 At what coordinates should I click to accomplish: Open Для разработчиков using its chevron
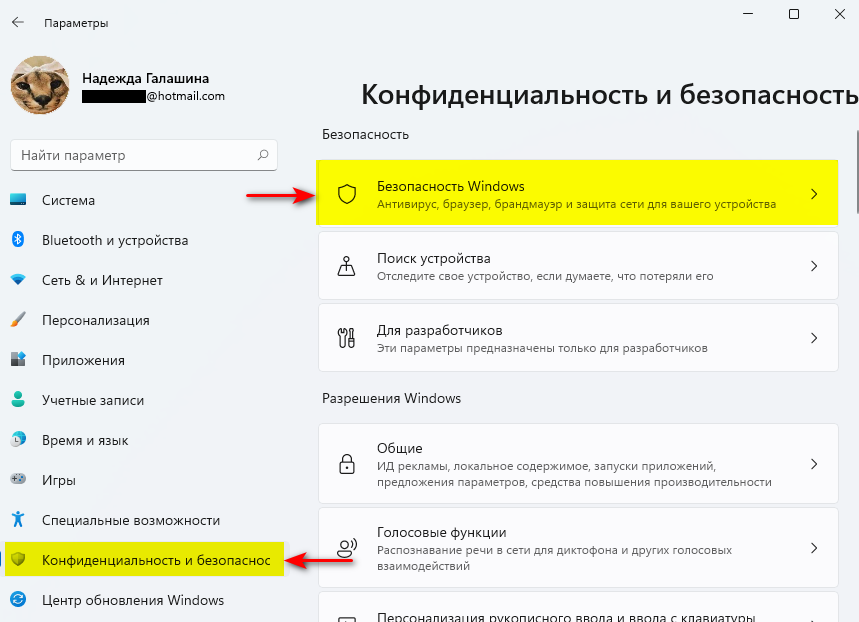pyautogui.click(x=814, y=338)
